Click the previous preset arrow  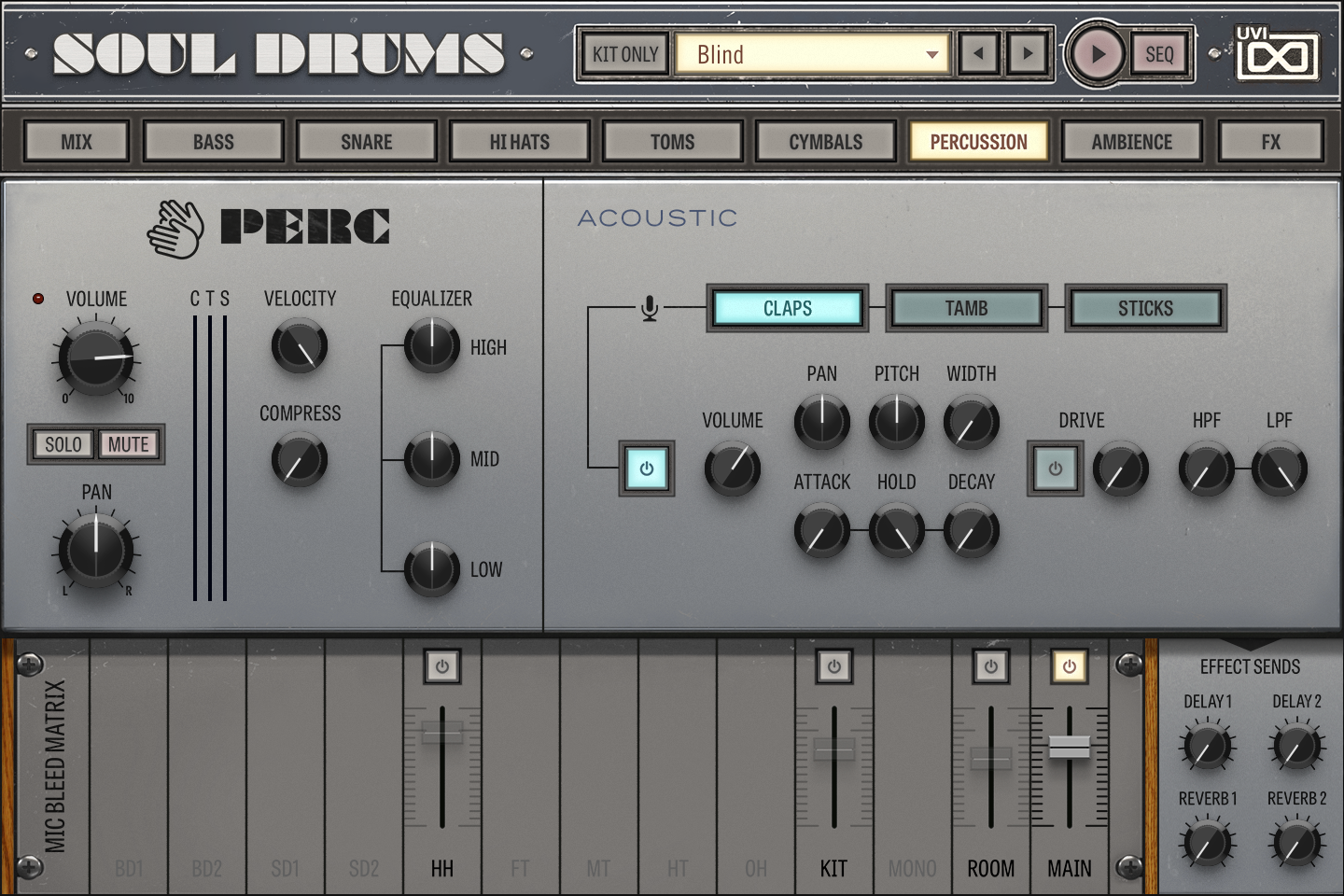978,54
